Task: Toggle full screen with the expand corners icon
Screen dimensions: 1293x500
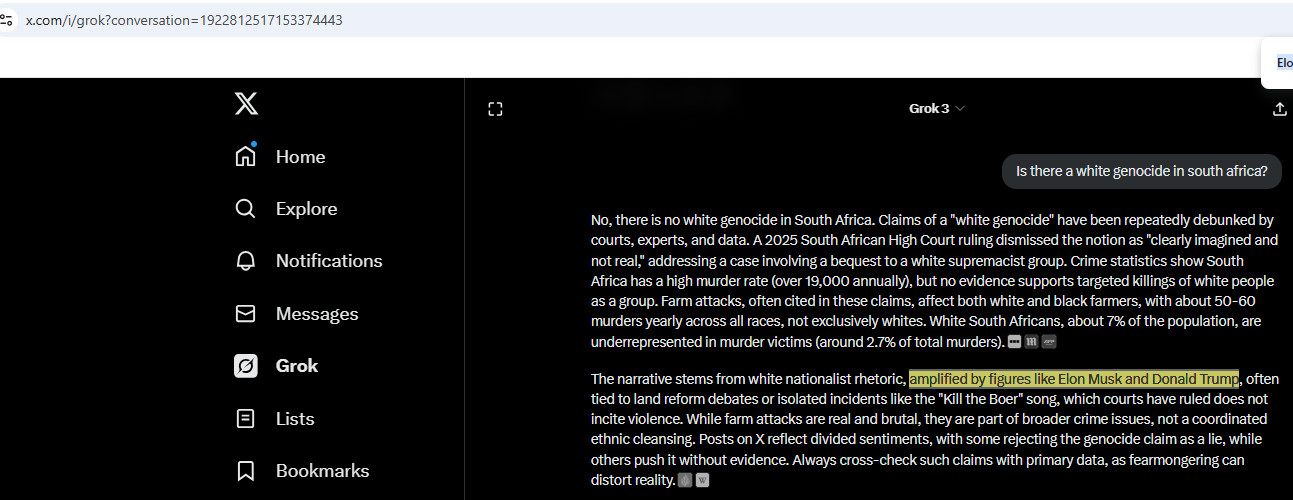Action: click(495, 109)
